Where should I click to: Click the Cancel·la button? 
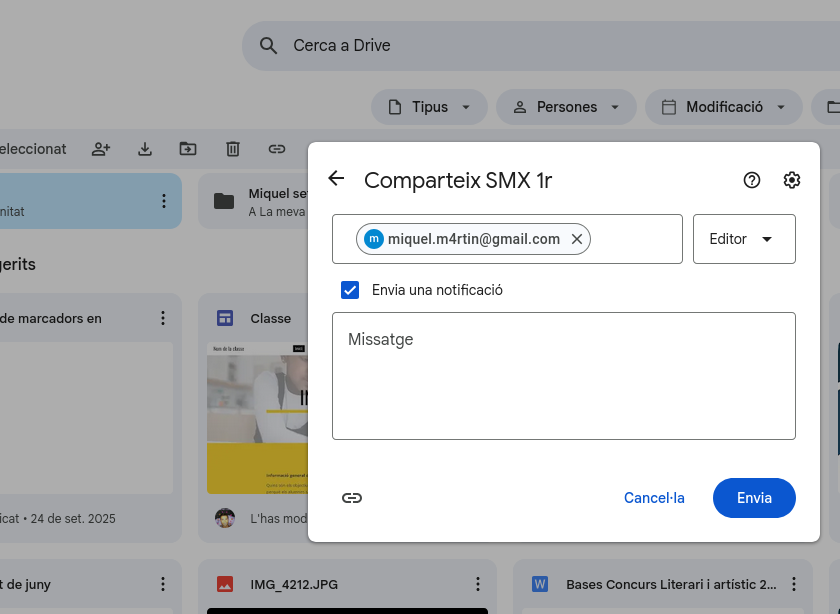(654, 498)
